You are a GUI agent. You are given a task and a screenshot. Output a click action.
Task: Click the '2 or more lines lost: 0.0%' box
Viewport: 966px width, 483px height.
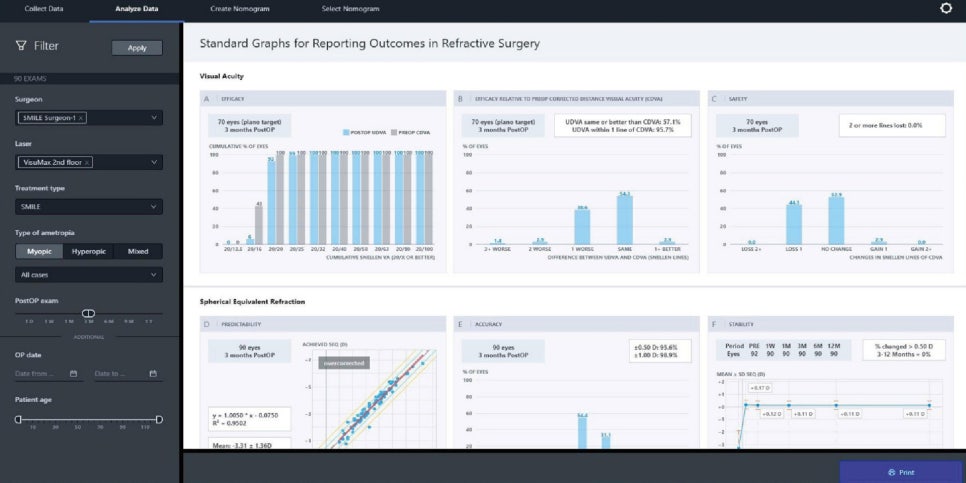(892, 126)
